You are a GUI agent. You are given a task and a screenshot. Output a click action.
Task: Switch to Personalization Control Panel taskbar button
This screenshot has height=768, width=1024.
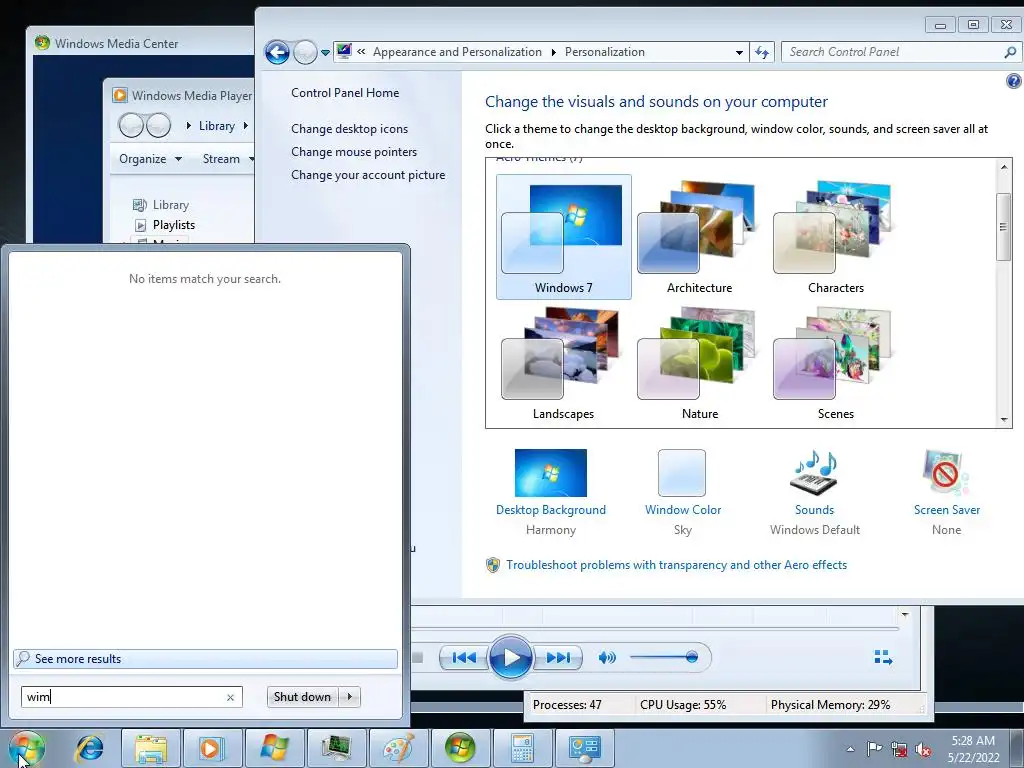(584, 748)
